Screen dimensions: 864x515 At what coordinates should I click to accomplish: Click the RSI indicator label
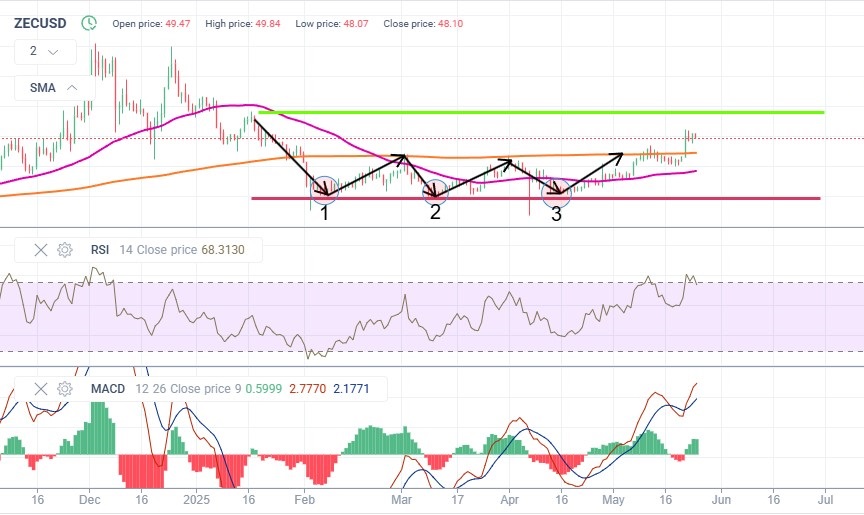click(x=100, y=250)
